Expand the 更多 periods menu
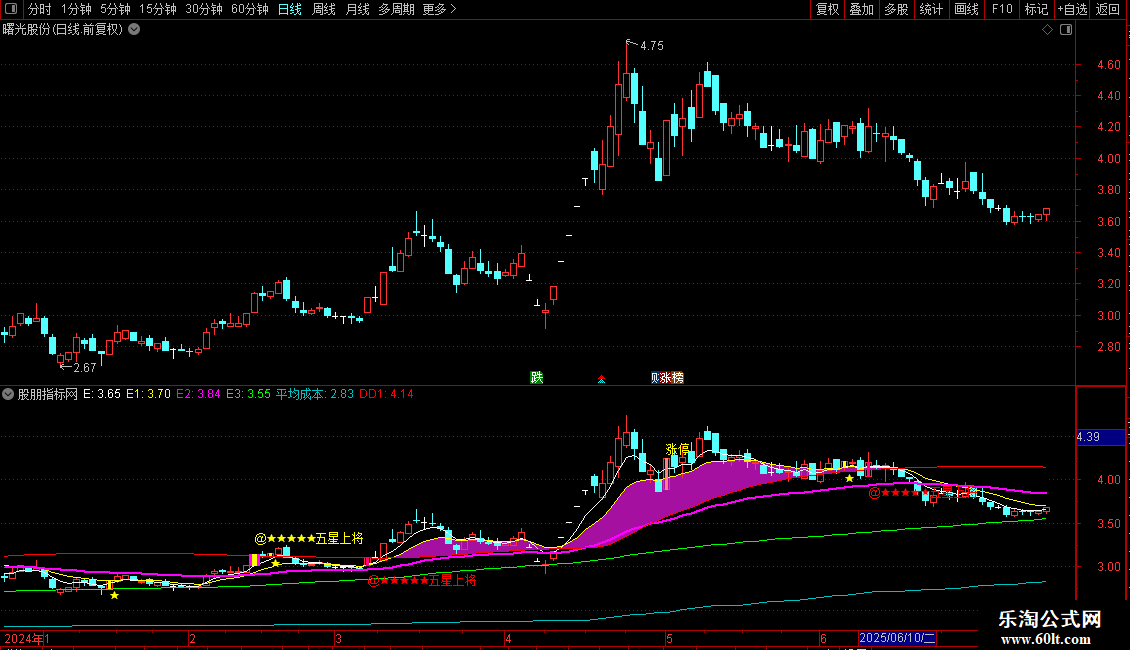Screen dimensions: 1130x650 [439, 9]
